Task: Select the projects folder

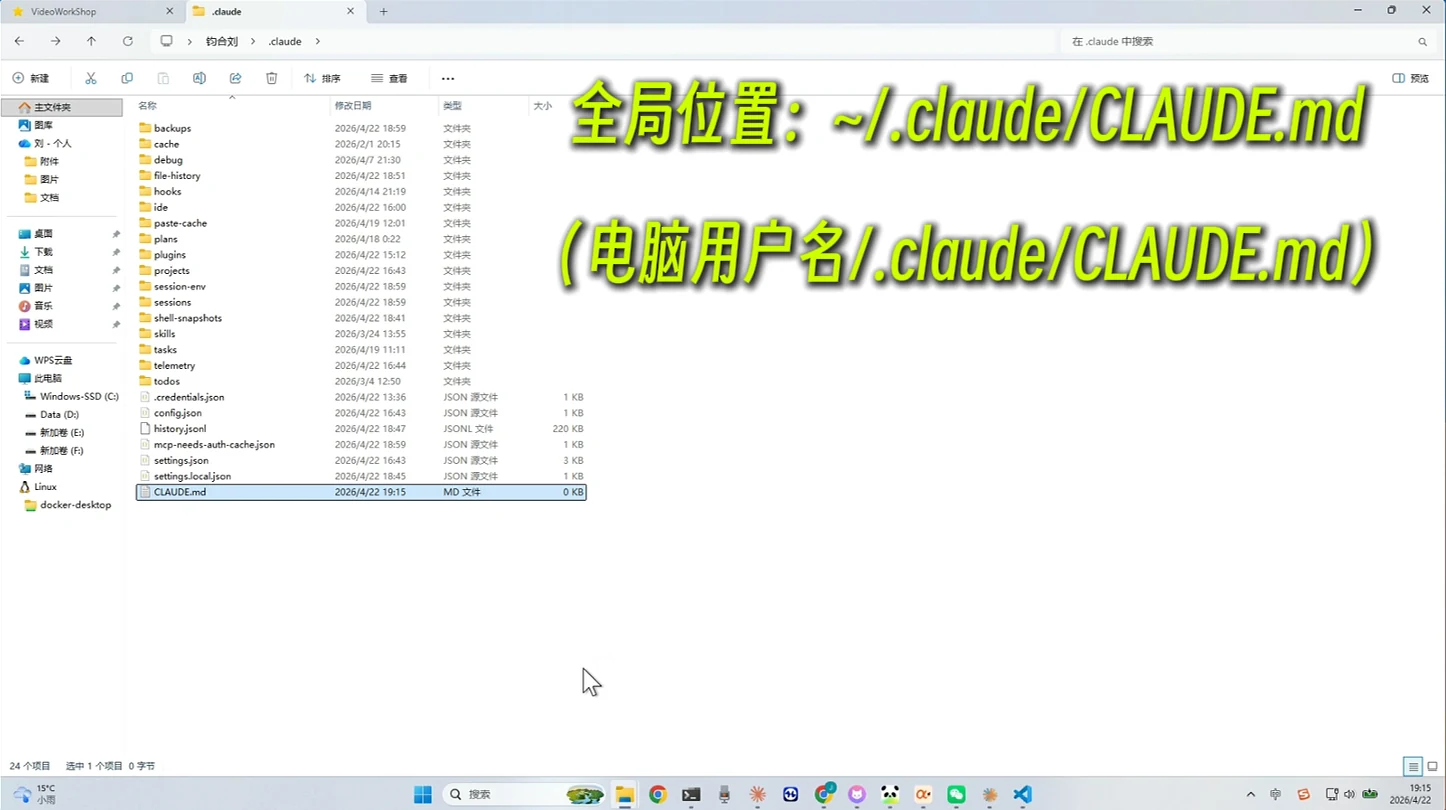Action: [361, 271]
